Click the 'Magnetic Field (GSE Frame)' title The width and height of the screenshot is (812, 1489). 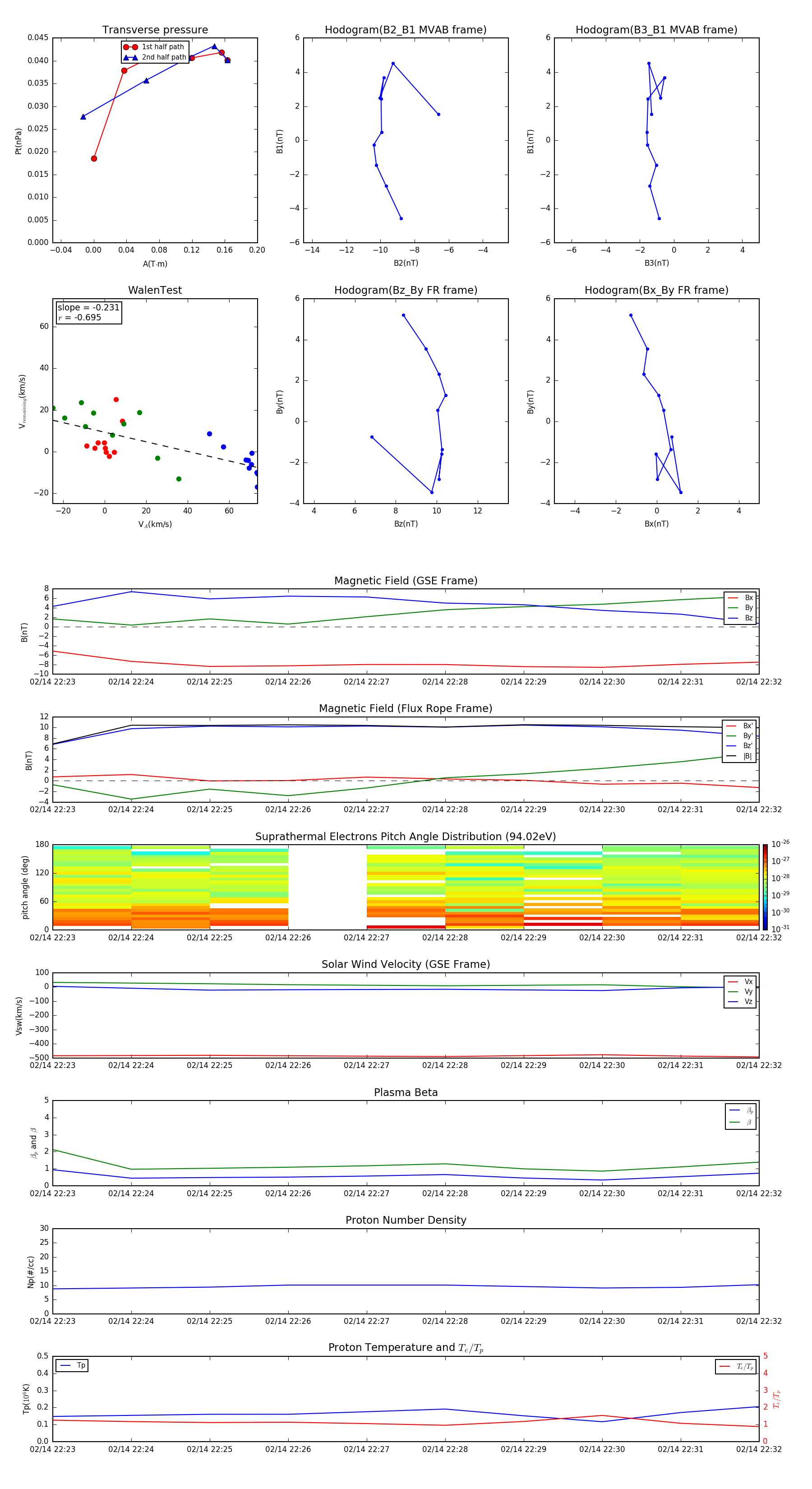406,581
